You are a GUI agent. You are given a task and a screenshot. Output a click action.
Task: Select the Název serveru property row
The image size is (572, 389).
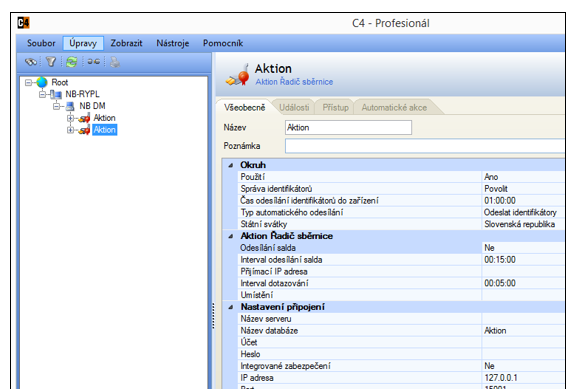tap(401, 319)
